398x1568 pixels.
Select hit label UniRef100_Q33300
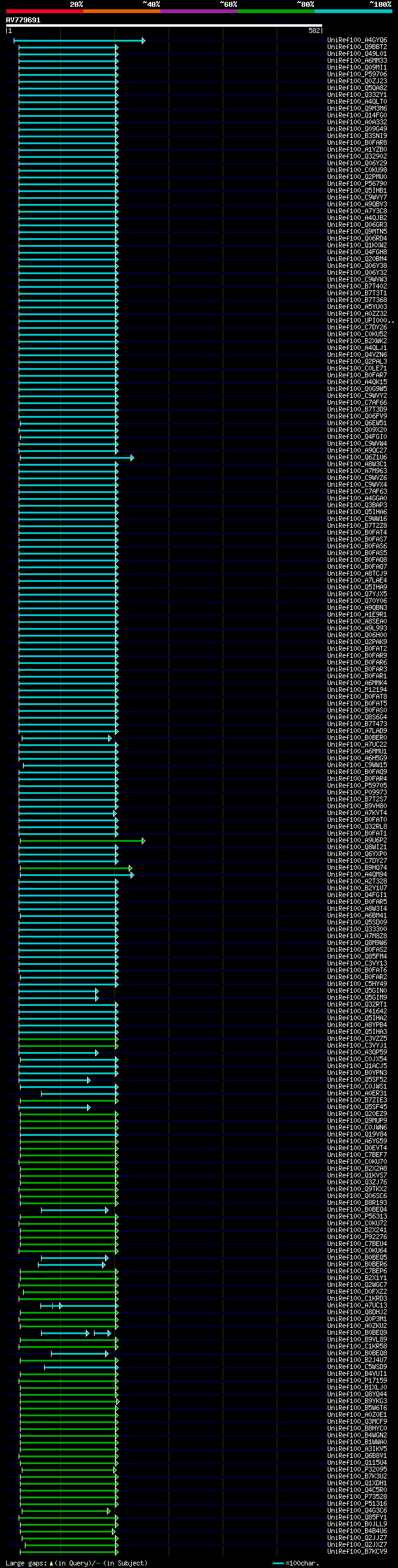point(357,929)
